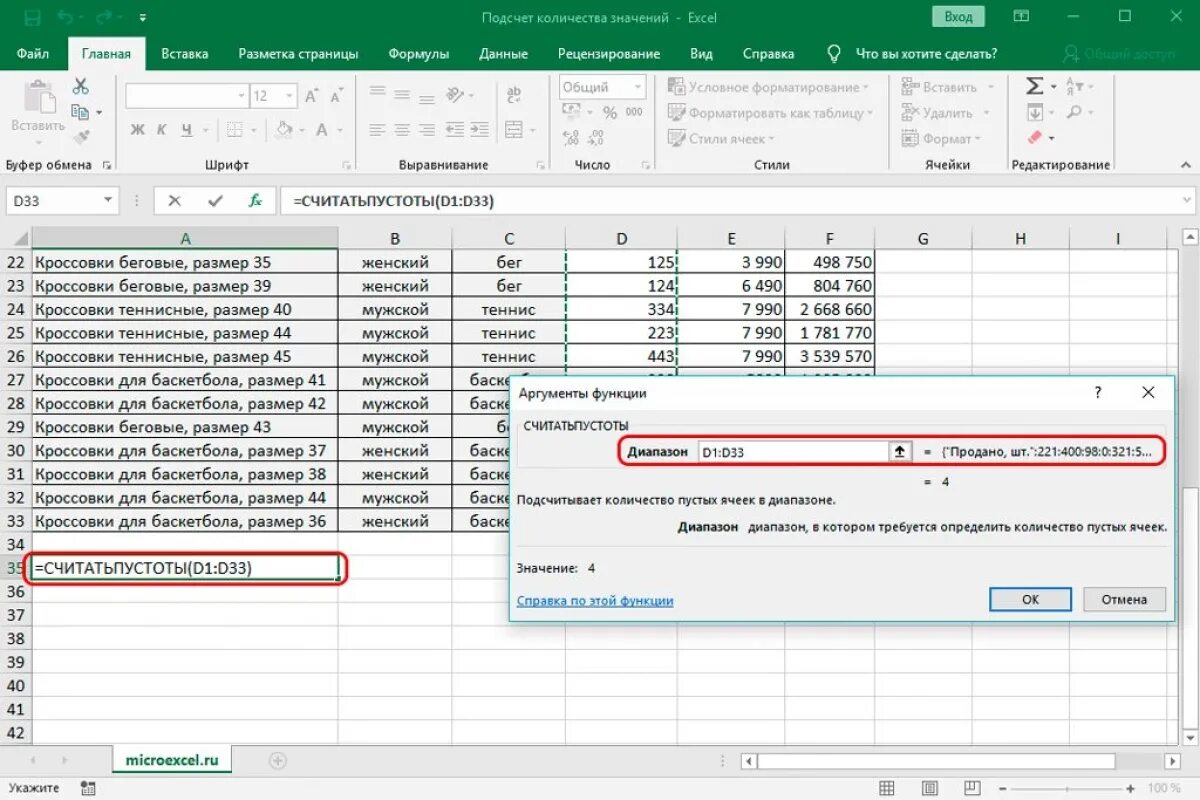Viewport: 1200px width, 800px height.
Task: Click the merge and center icon
Action: pyautogui.click(x=514, y=130)
